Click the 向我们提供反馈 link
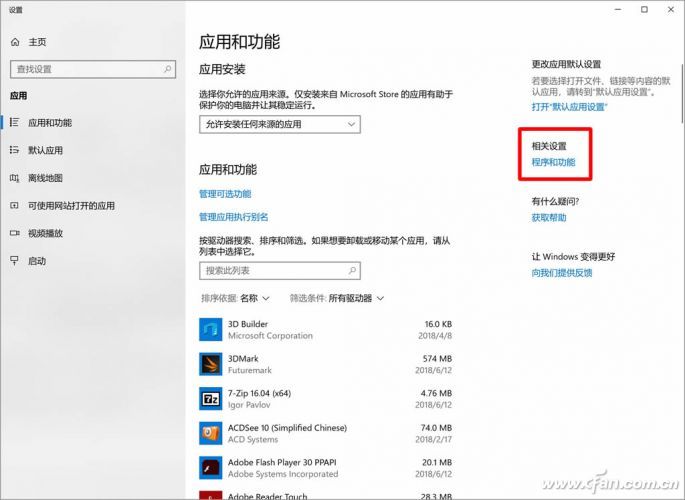Screen dimensions: 685x500 (x=562, y=273)
